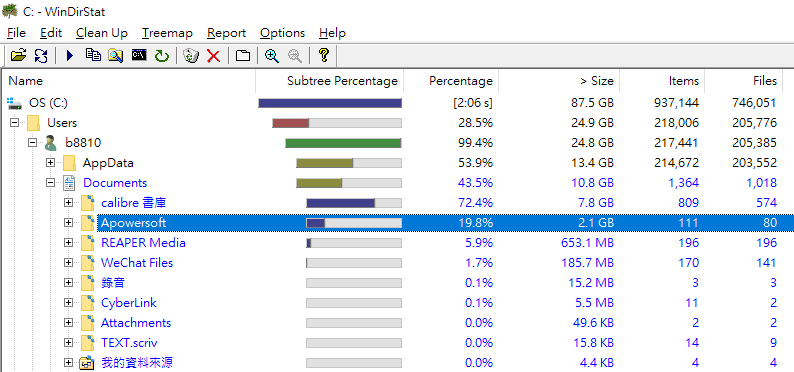Click the Copy Path toolbar icon
Image resolution: width=794 pixels, height=372 pixels.
(93, 55)
